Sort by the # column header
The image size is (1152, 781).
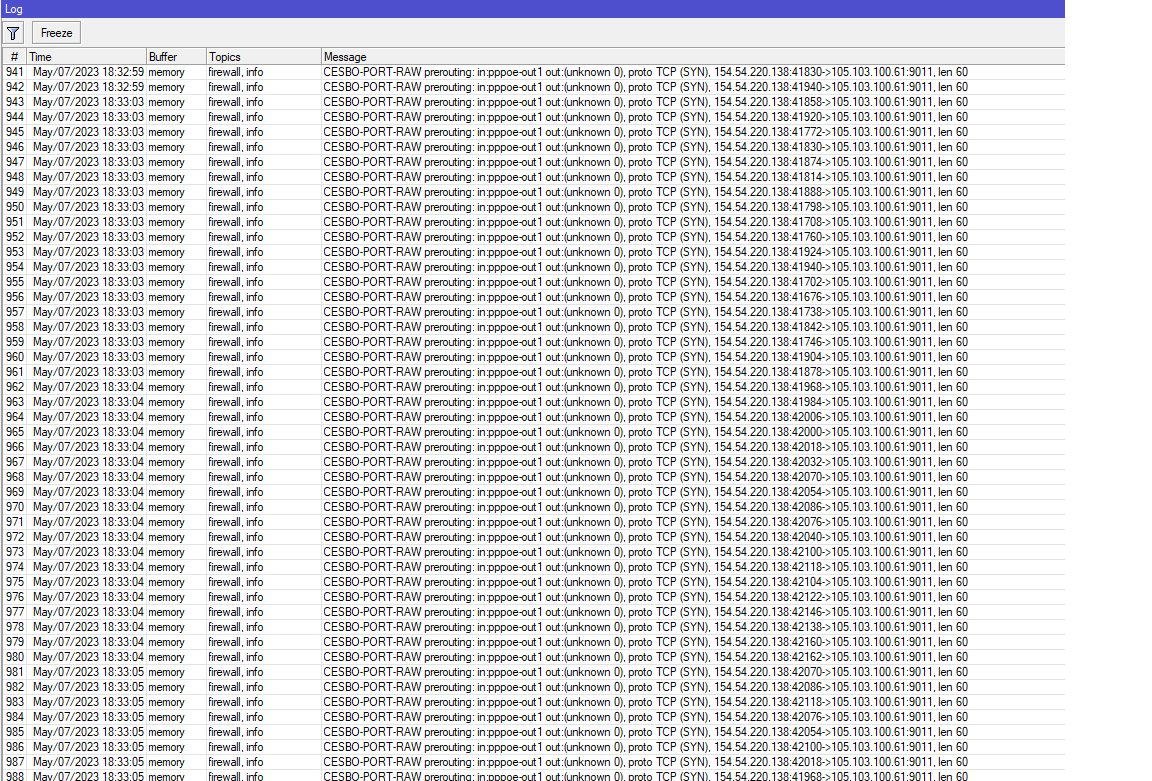[x=15, y=57]
